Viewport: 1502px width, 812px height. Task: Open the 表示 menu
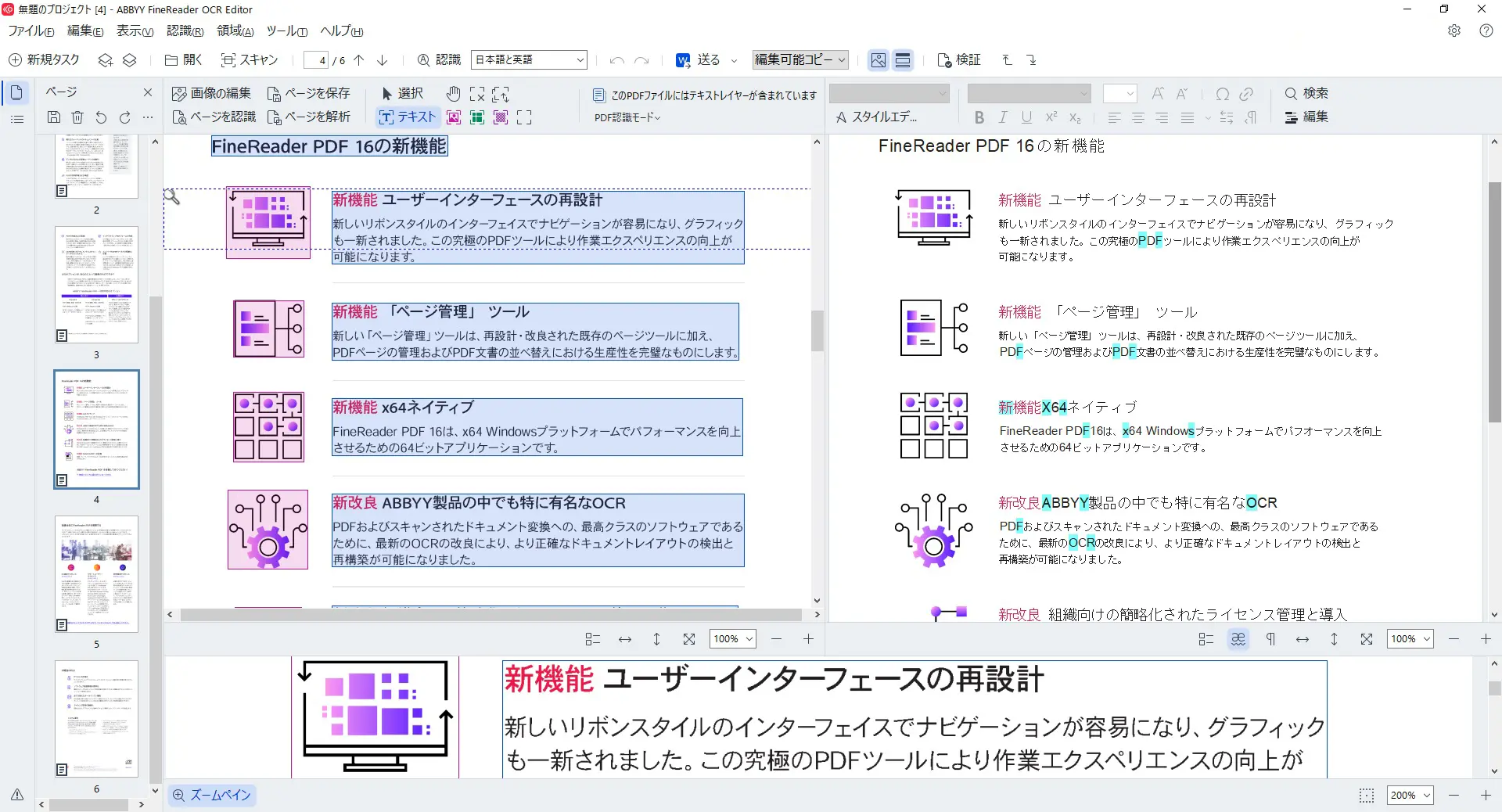[x=135, y=31]
